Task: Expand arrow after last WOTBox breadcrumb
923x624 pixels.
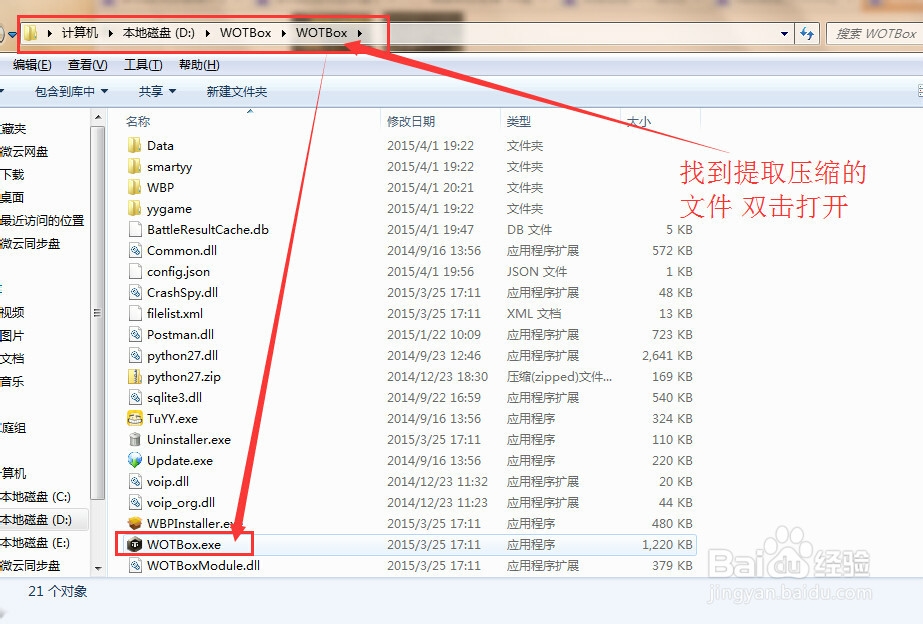Action: (359, 33)
